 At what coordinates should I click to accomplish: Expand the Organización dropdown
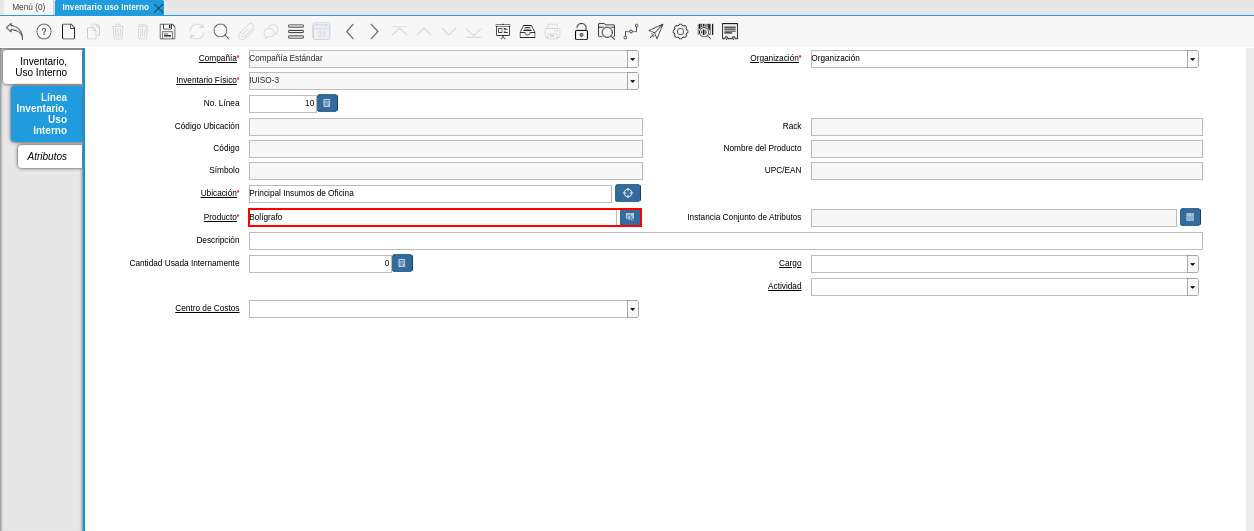tap(1193, 59)
